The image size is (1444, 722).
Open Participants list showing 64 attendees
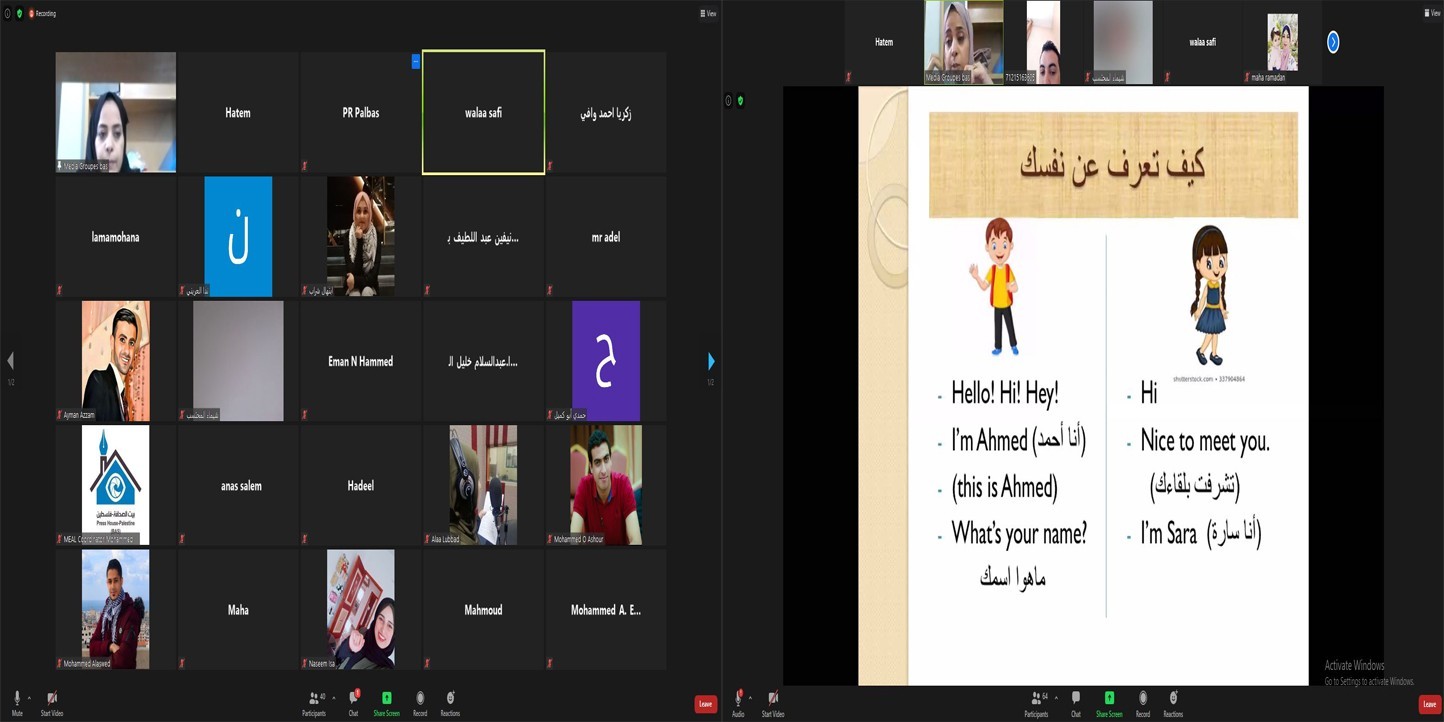tap(1036, 701)
